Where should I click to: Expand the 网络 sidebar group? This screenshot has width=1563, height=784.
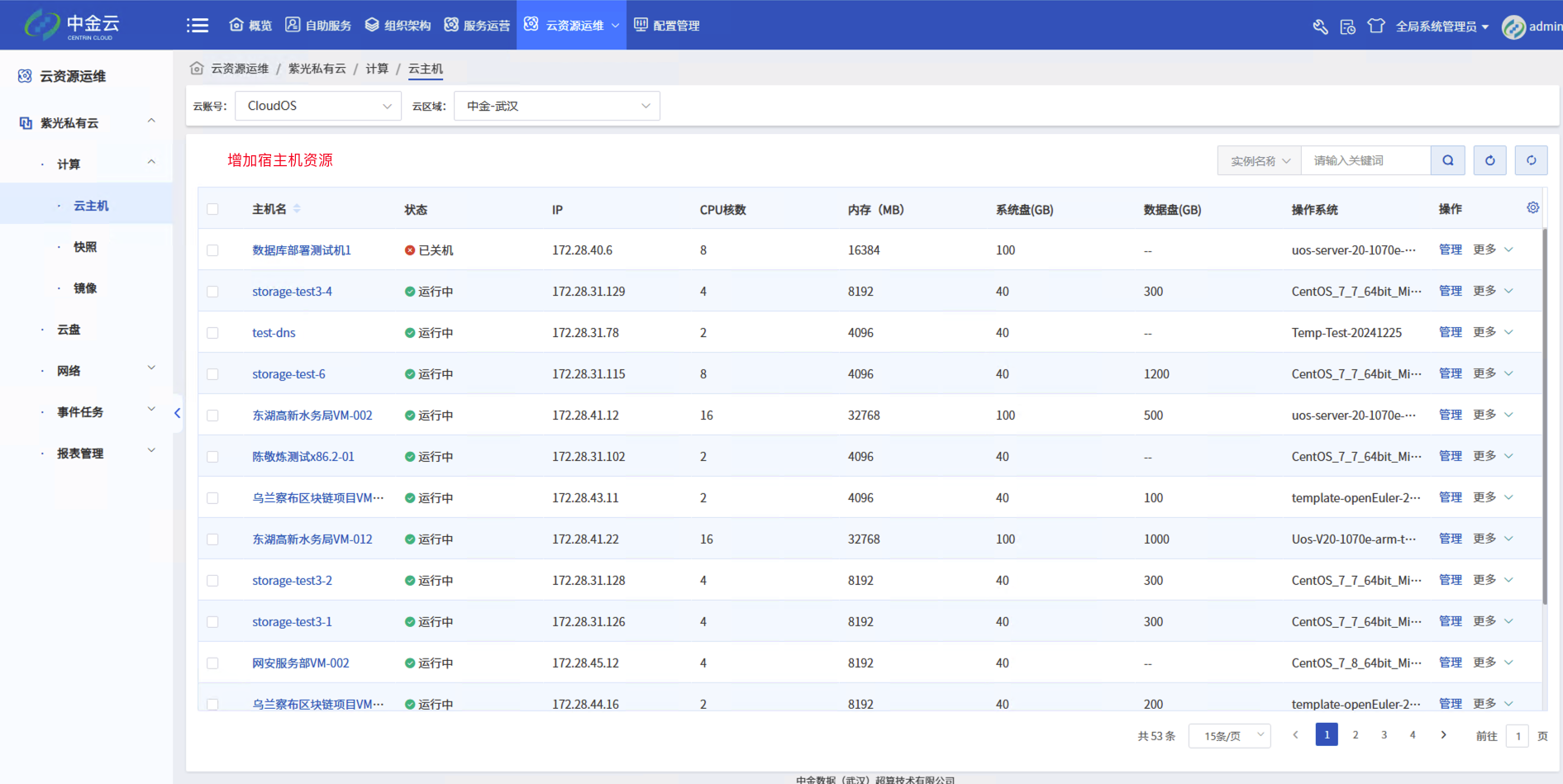(151, 368)
